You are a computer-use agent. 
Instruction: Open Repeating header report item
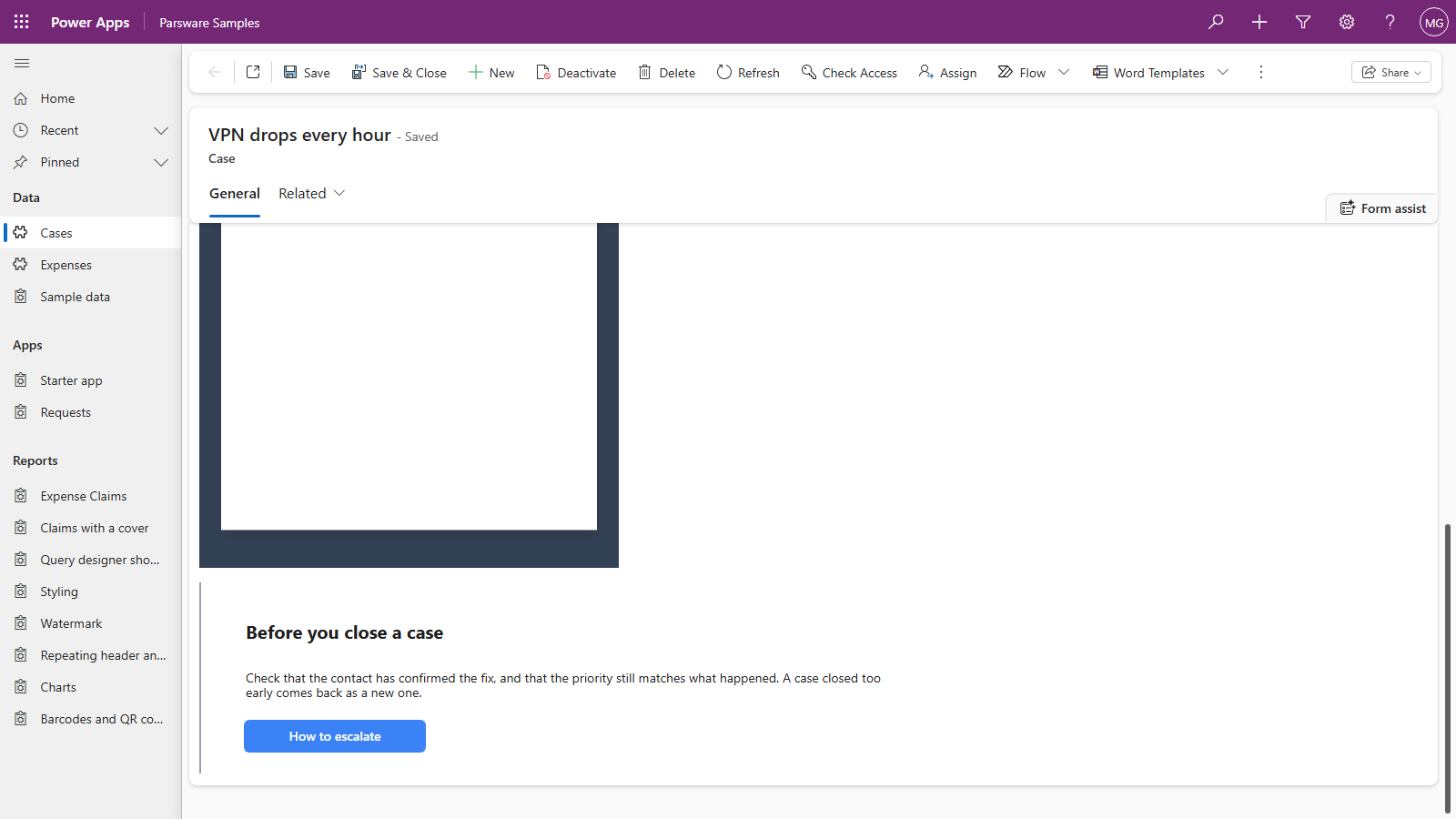coord(91,655)
